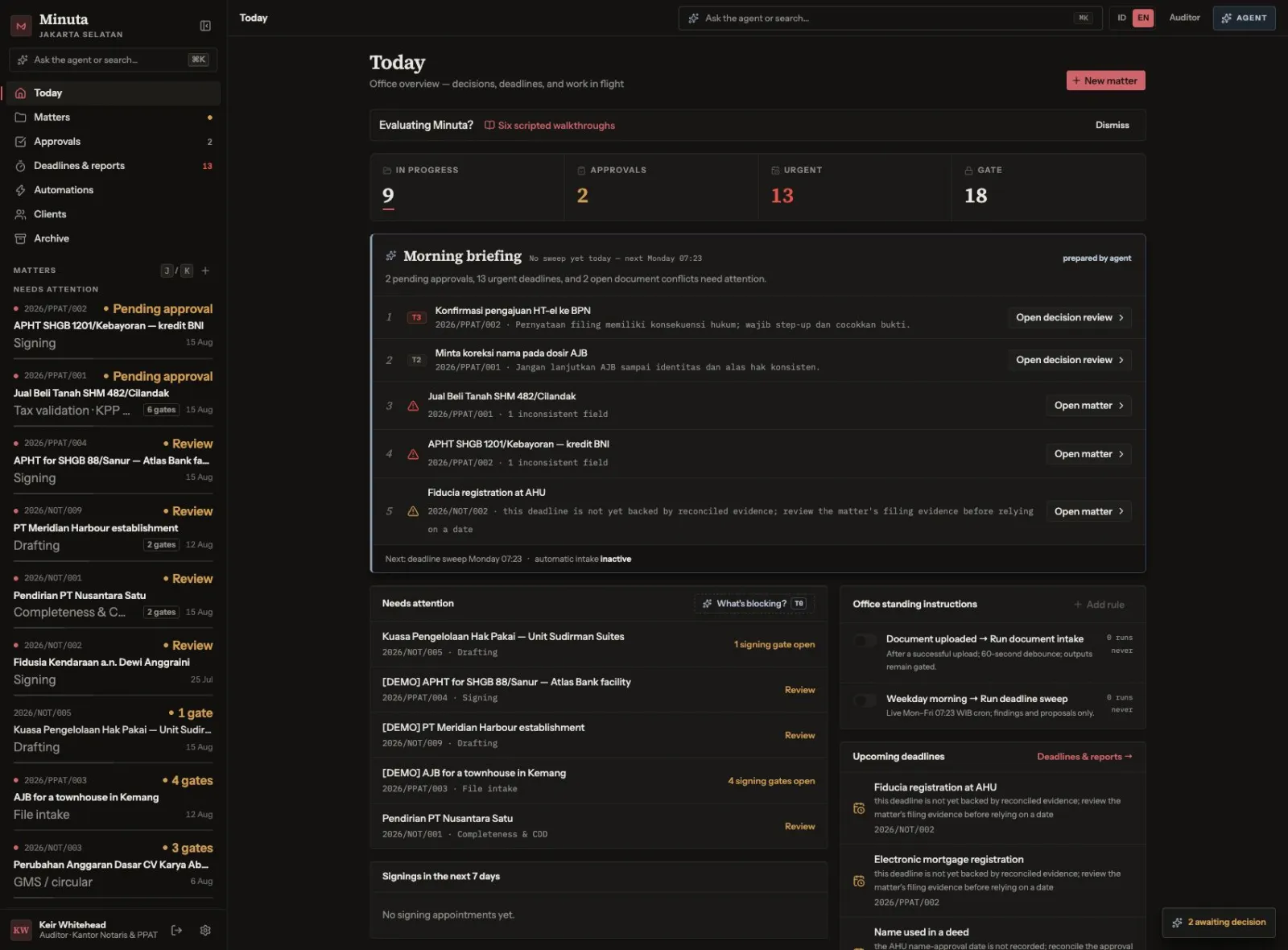Collapse the sidebar with the panel icon

[205, 26]
